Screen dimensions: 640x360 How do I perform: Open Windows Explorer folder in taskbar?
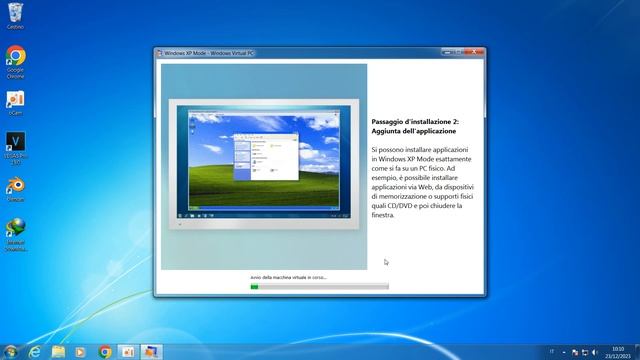tap(58, 352)
